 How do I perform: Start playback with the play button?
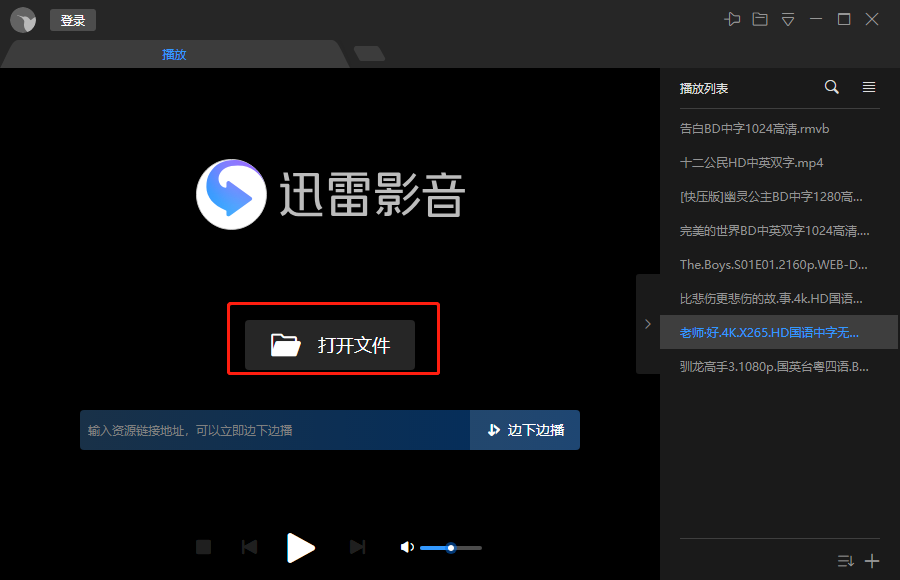coord(300,547)
